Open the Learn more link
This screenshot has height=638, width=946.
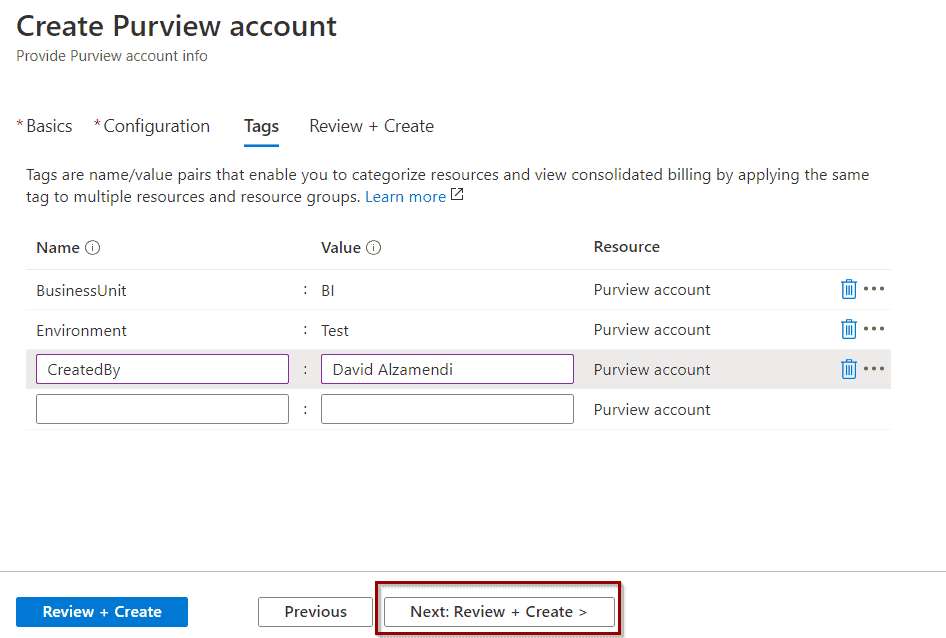coord(405,197)
